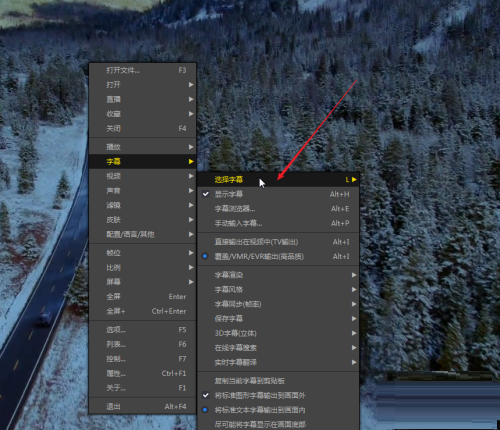Open 实时字幕翻译 submenu
Image resolution: width=500 pixels, height=430 pixels.
pyautogui.click(x=279, y=362)
